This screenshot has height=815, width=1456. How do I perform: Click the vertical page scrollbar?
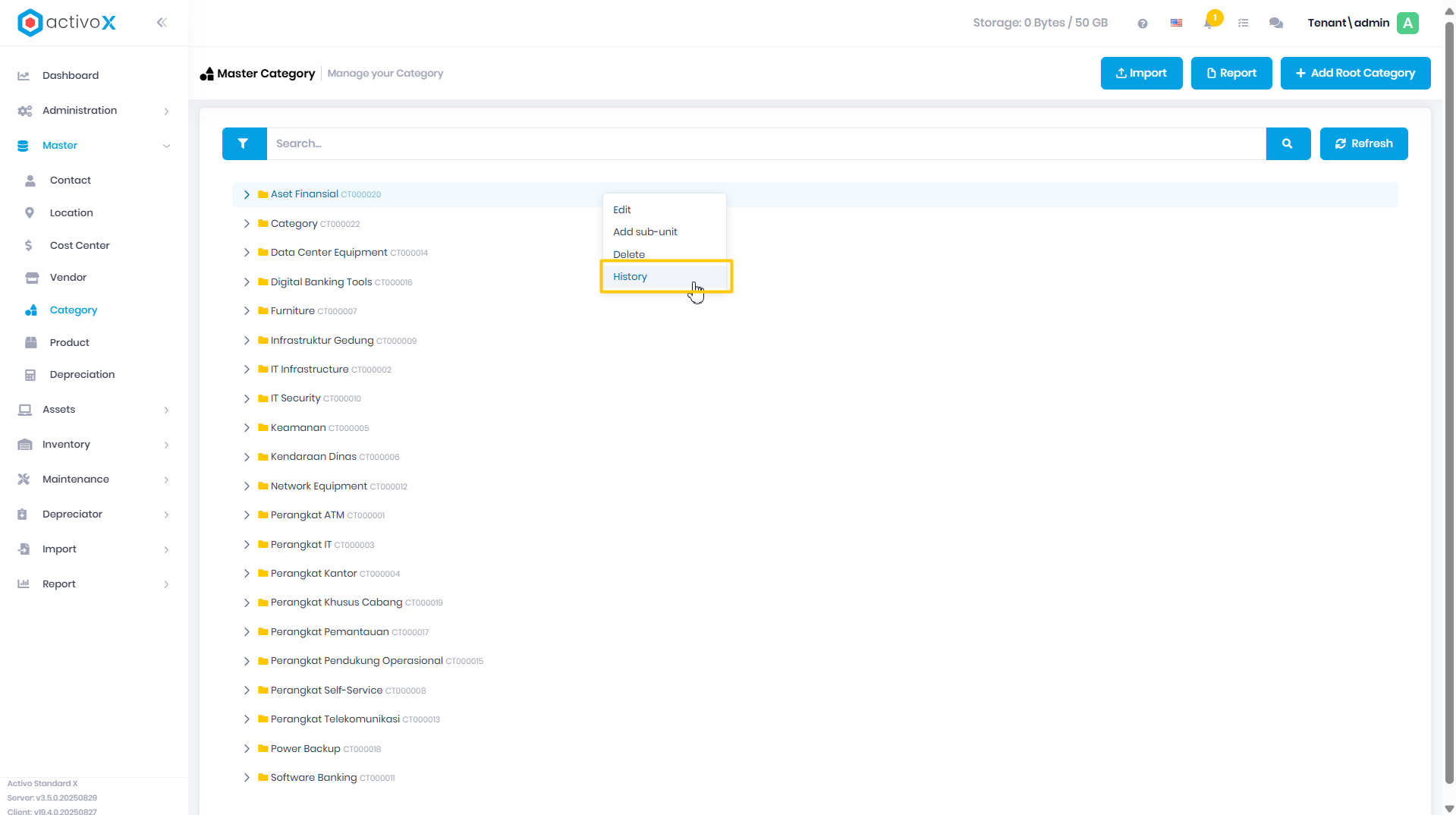coord(1449,402)
